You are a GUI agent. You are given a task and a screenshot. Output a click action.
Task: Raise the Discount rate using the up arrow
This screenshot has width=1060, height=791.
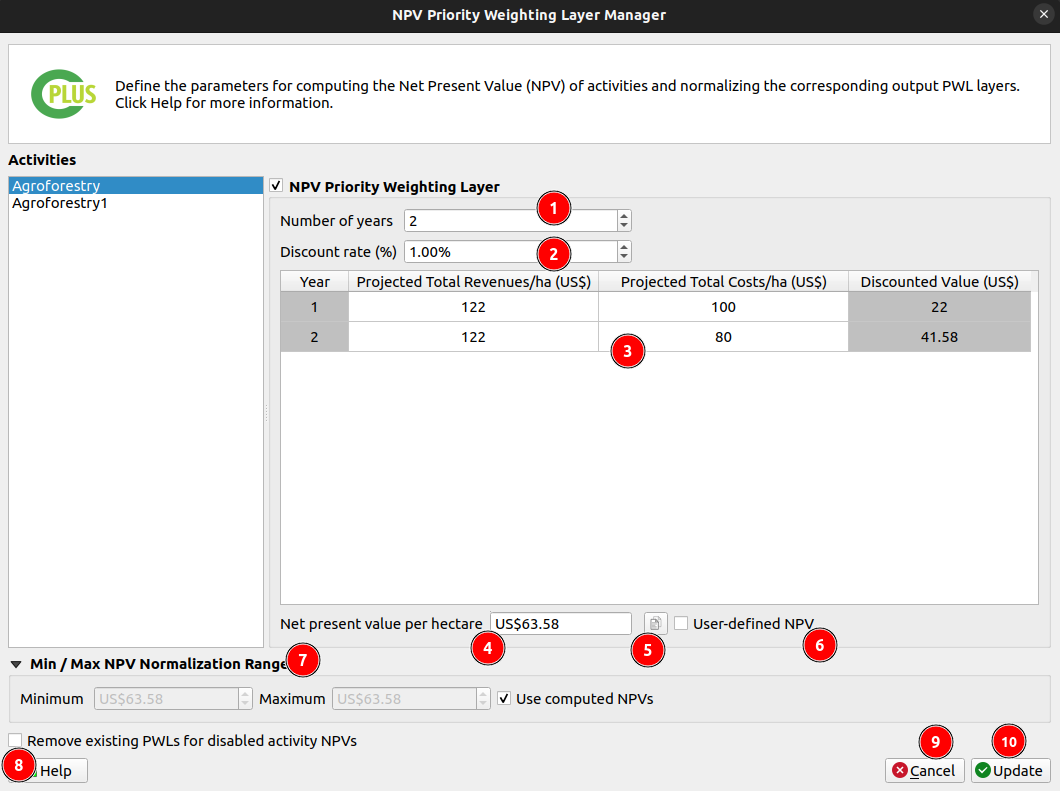[x=624, y=247]
